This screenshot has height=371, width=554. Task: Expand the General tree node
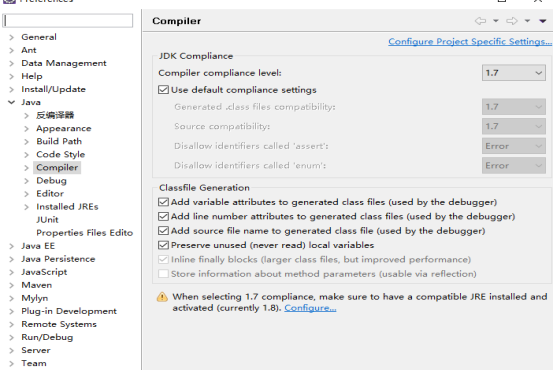click(12, 37)
